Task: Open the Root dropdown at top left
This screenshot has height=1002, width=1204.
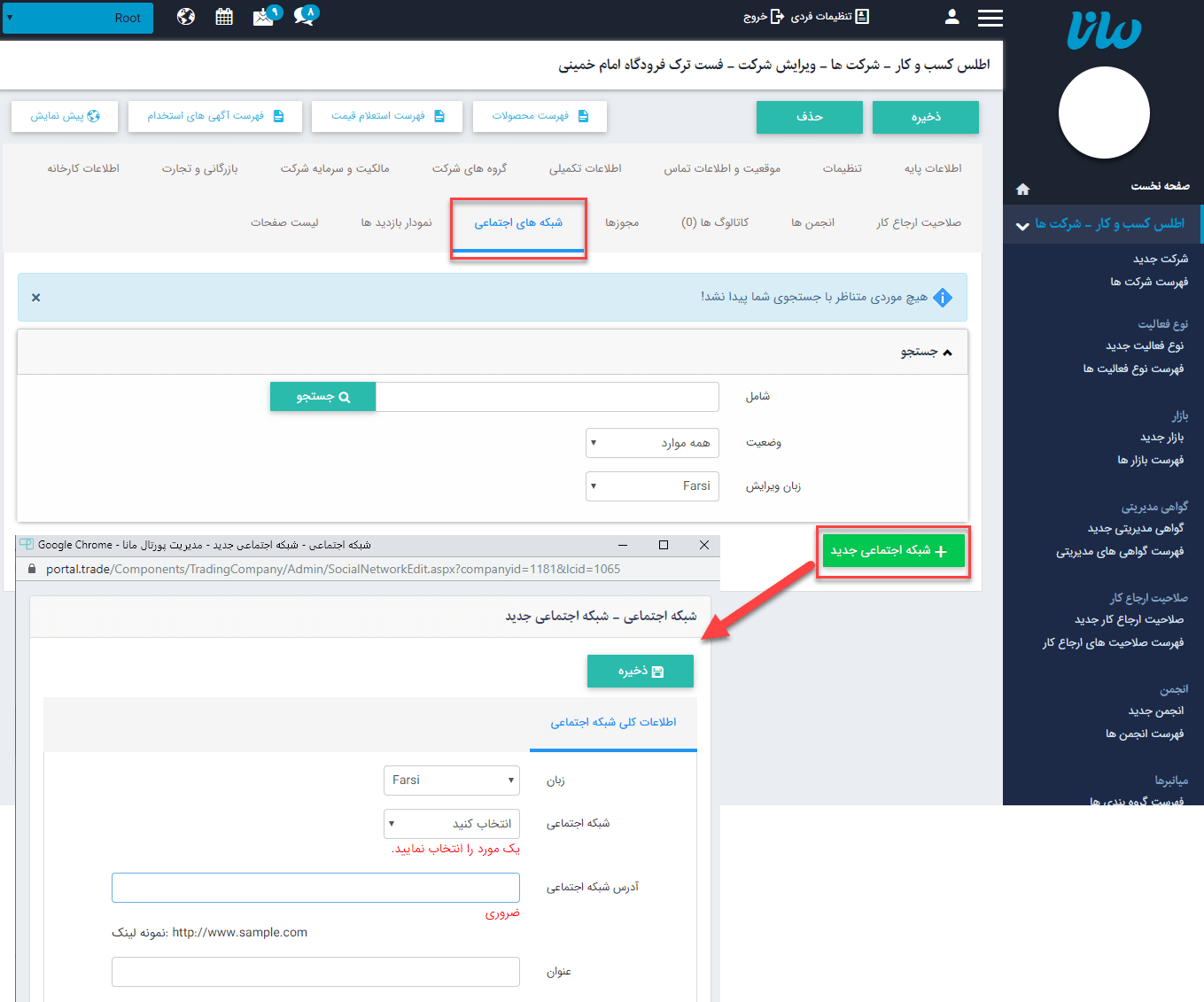Action: [78, 18]
